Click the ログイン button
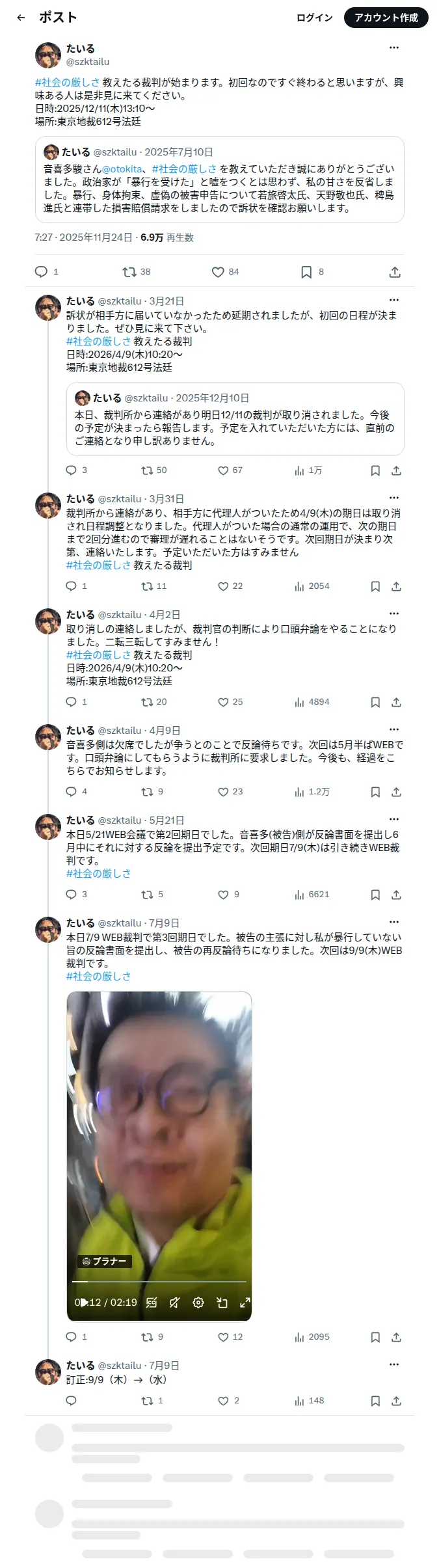Screen dimensions: 439x1568 tap(315, 18)
